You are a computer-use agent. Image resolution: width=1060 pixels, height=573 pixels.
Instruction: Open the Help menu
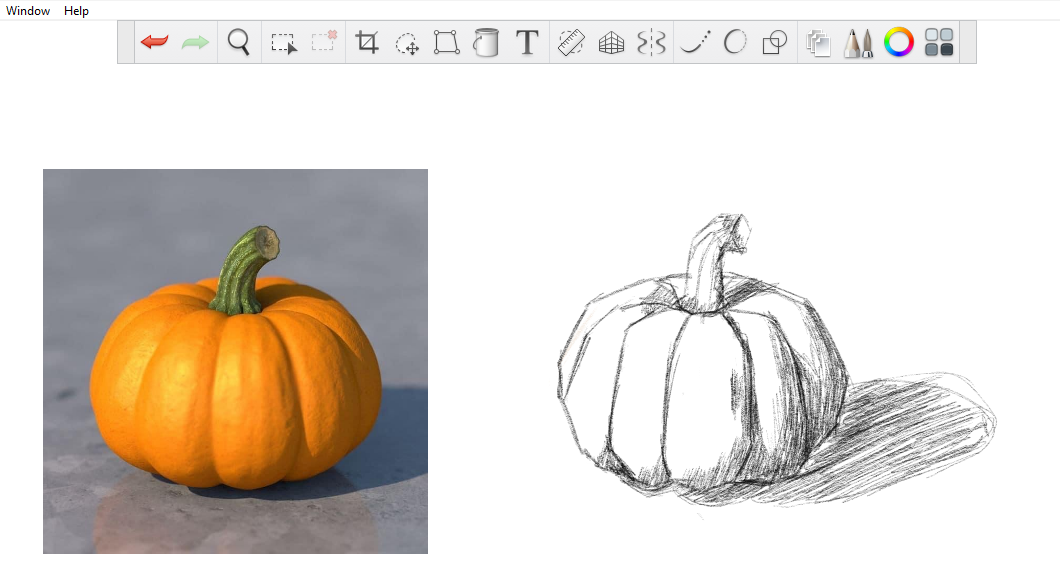tap(76, 11)
